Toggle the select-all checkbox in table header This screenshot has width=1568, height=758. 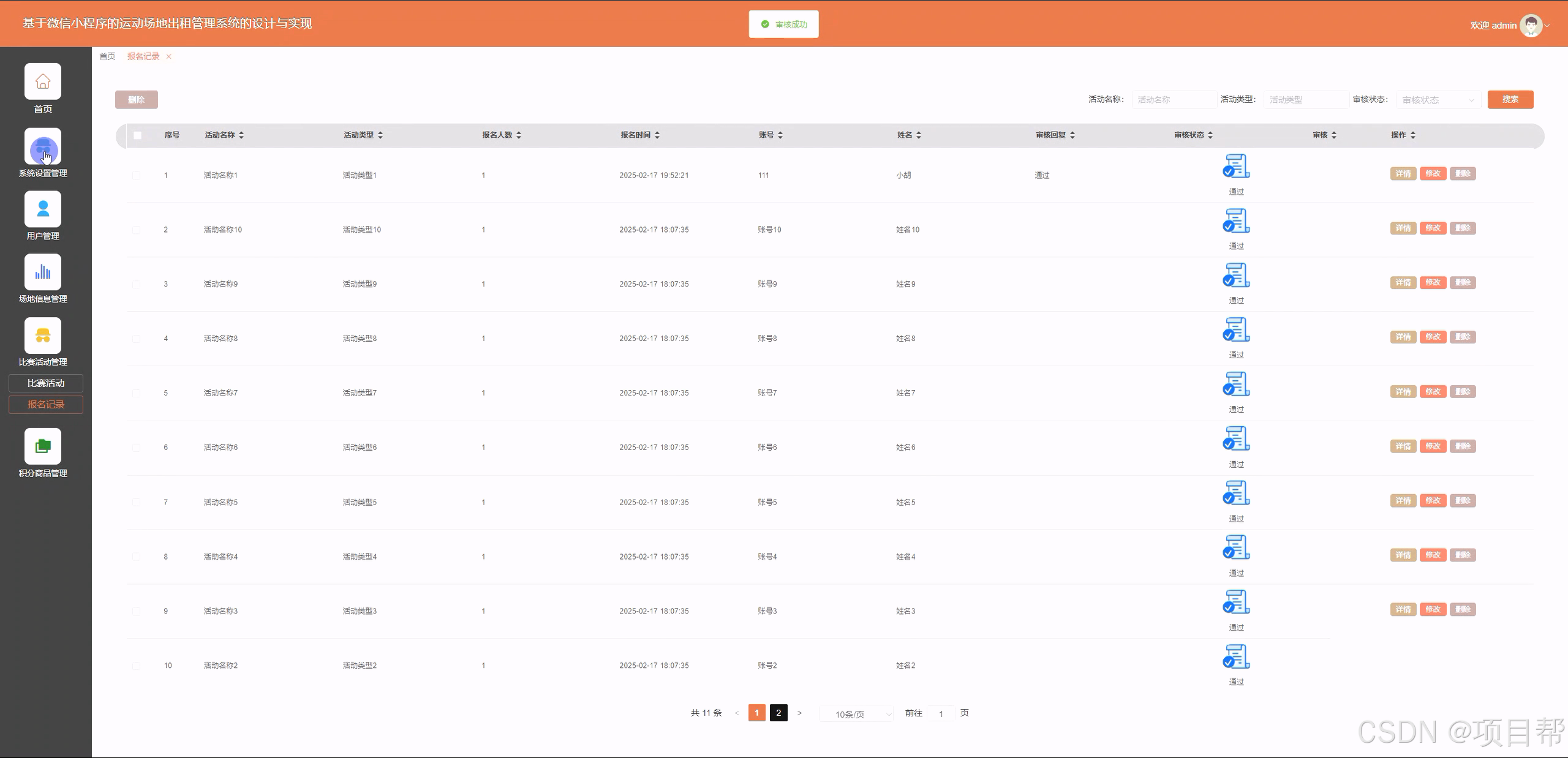(137, 135)
